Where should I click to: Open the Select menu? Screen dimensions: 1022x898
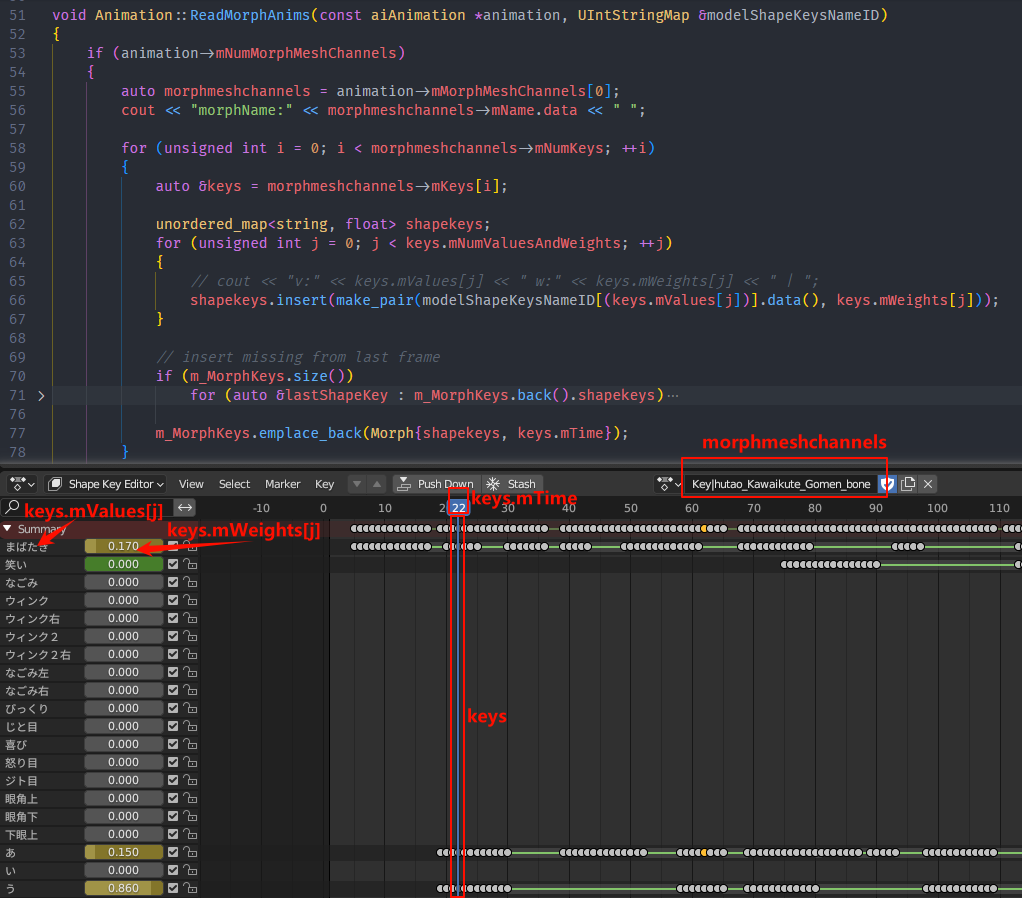click(x=234, y=484)
